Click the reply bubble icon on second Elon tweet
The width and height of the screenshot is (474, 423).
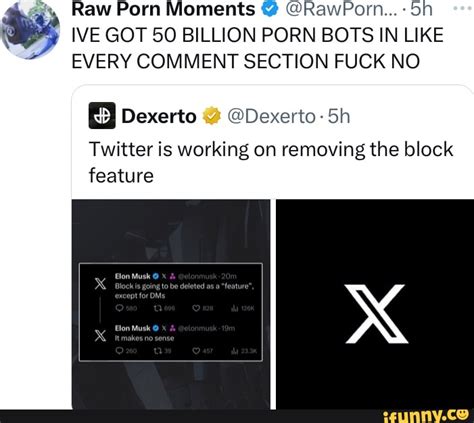click(119, 351)
